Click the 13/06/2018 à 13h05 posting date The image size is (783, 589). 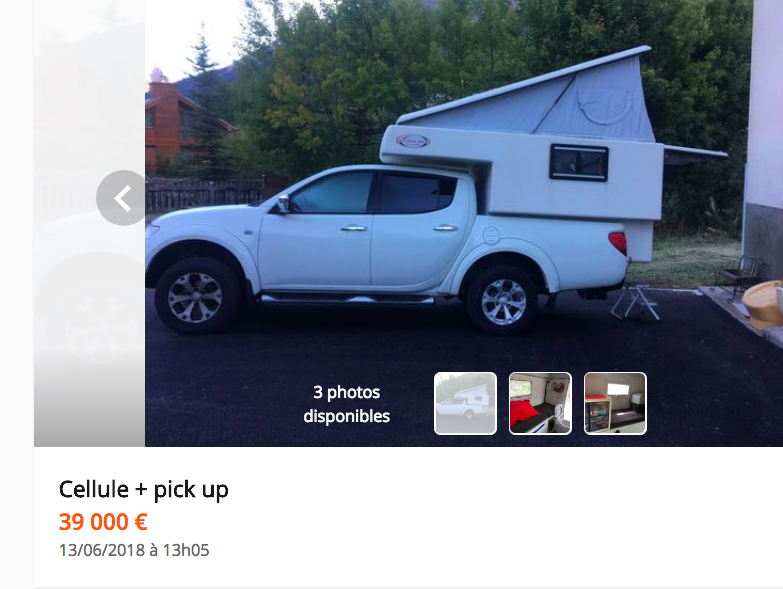(x=134, y=550)
